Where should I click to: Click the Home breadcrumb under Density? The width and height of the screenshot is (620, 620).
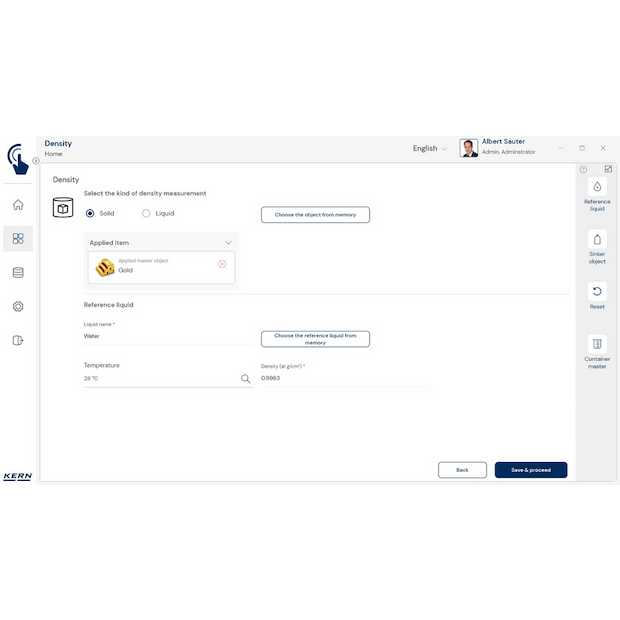point(53,154)
